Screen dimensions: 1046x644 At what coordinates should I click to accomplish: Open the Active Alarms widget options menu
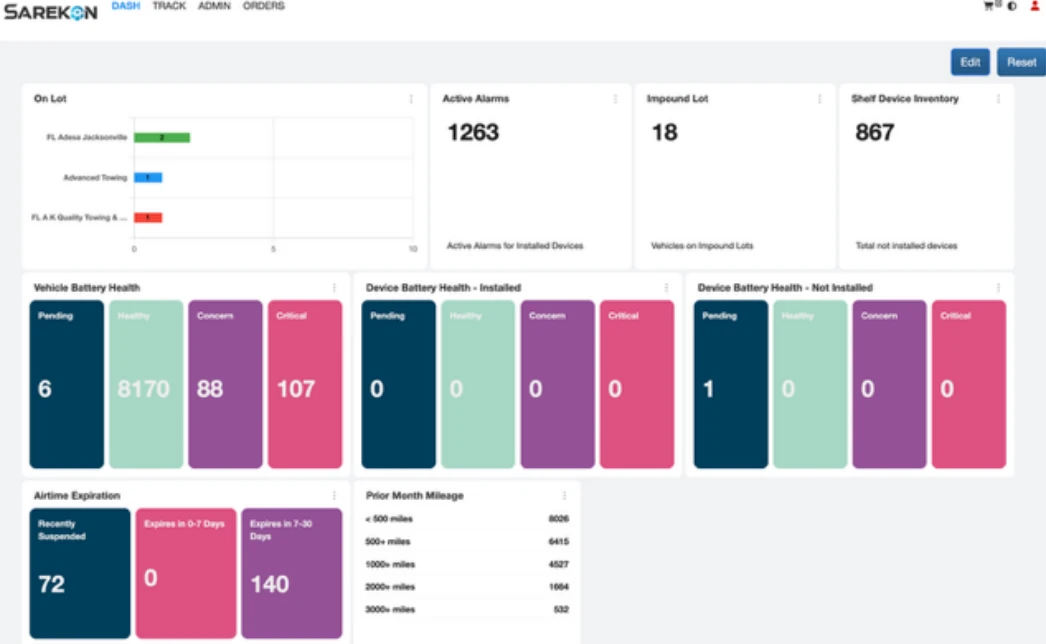(615, 99)
